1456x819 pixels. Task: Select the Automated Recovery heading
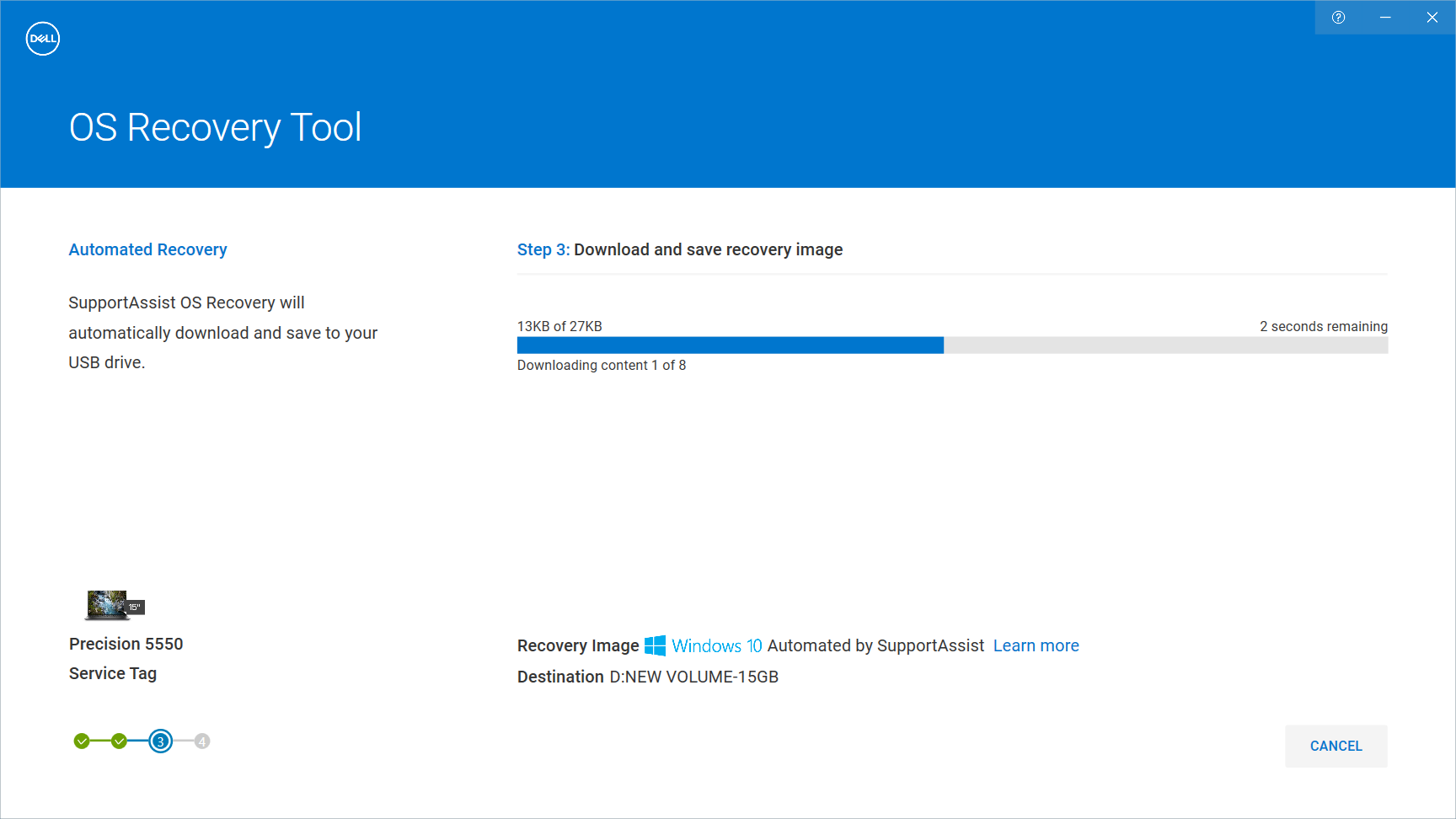pyautogui.click(x=147, y=249)
